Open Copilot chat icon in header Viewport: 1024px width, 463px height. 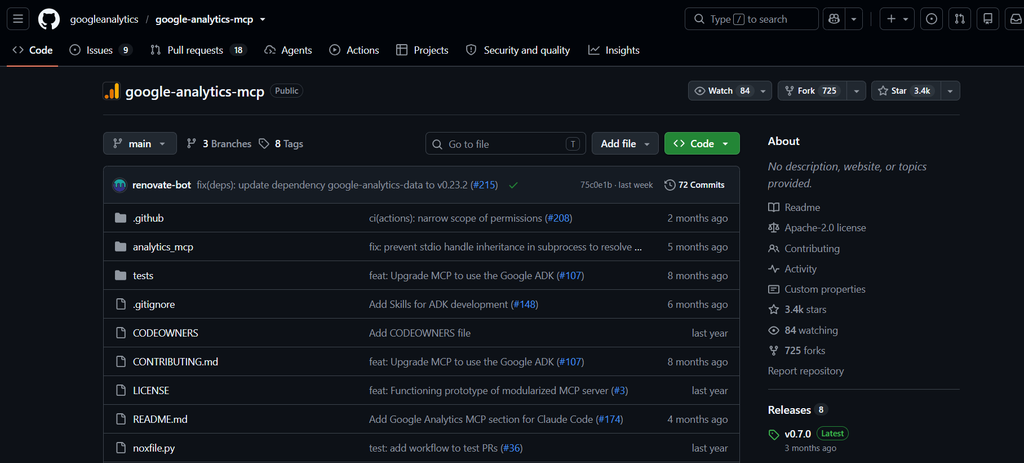(834, 19)
